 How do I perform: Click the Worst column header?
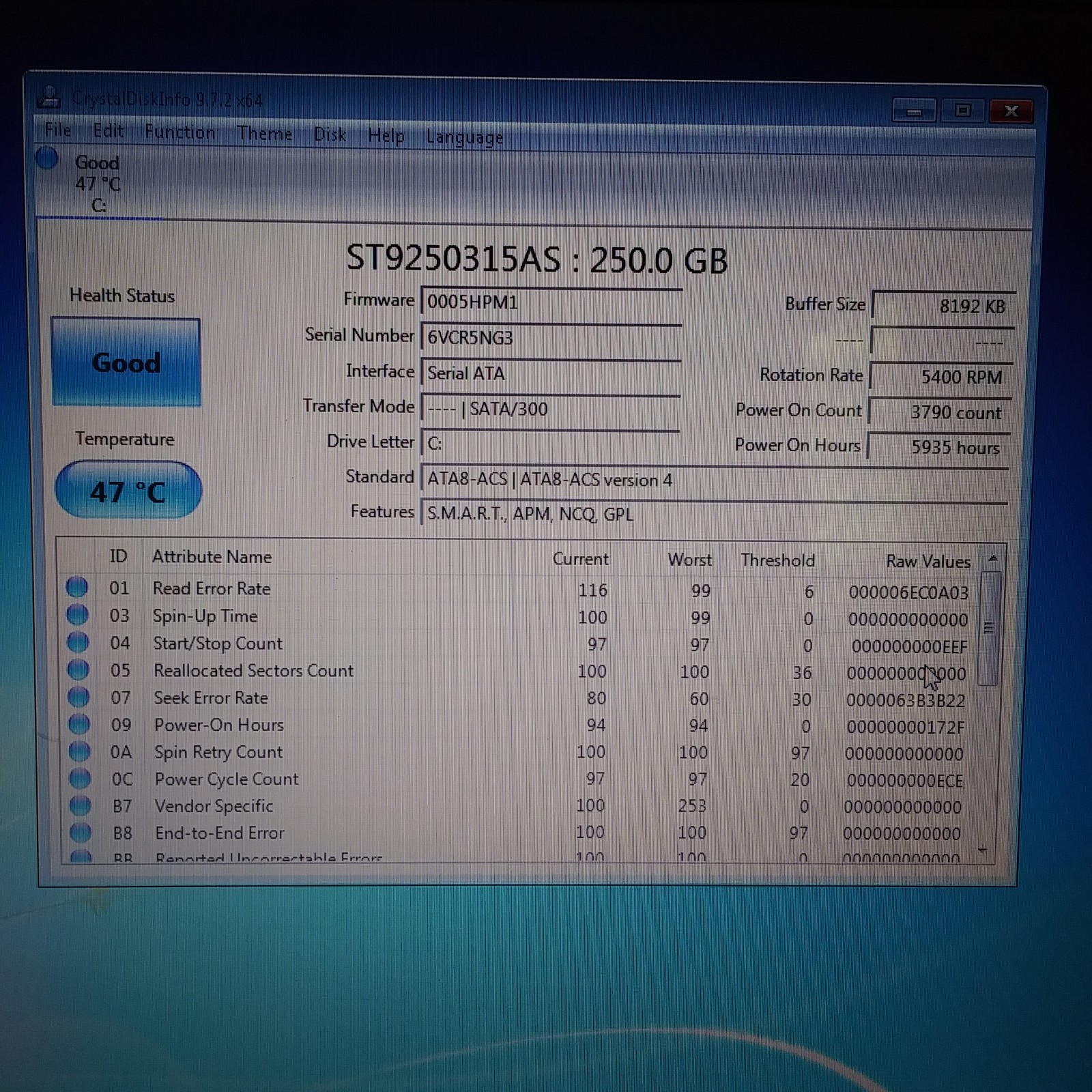point(689,560)
